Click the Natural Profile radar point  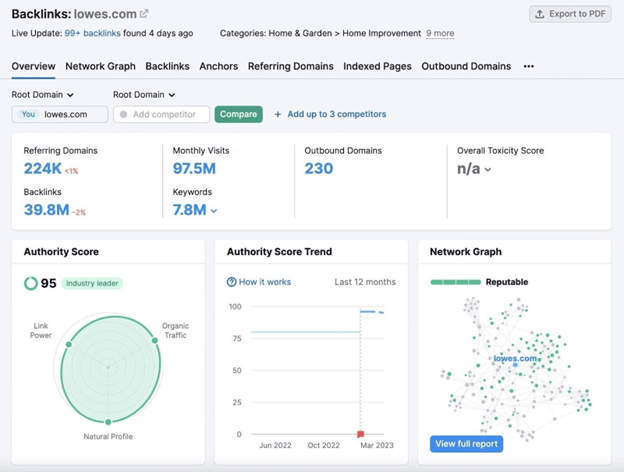point(108,422)
